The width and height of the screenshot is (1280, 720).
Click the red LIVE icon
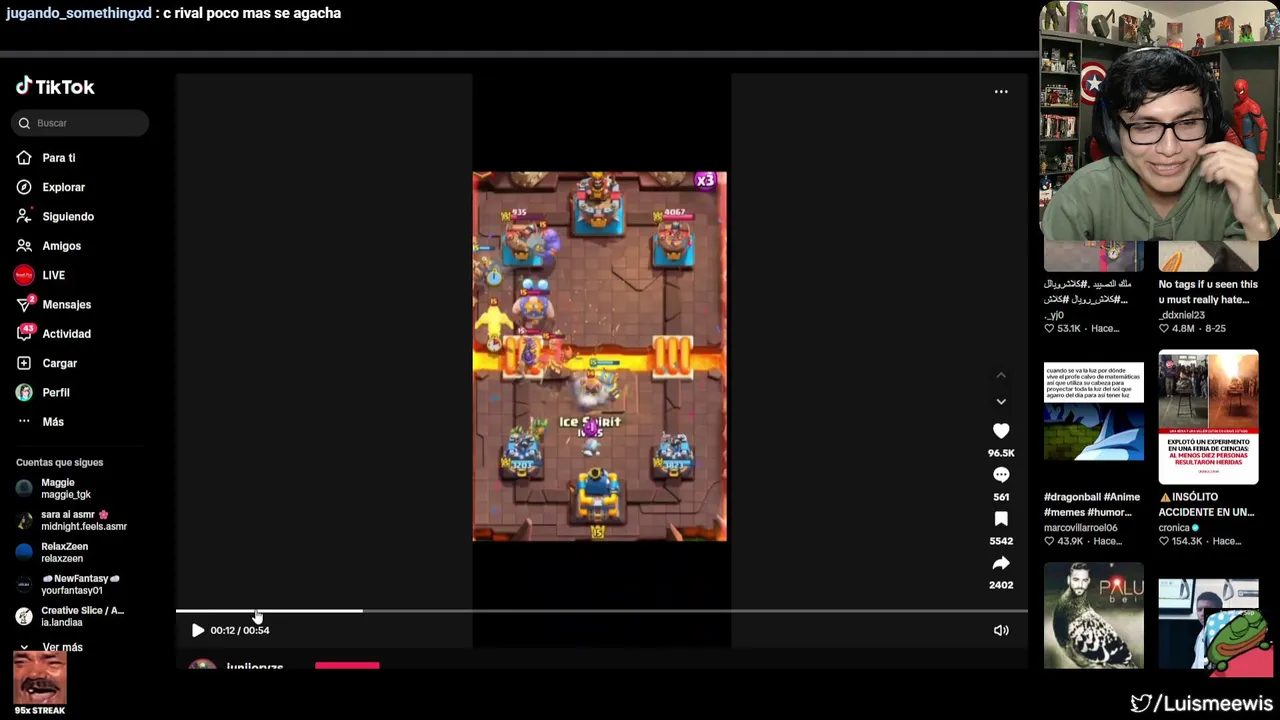[x=24, y=275]
